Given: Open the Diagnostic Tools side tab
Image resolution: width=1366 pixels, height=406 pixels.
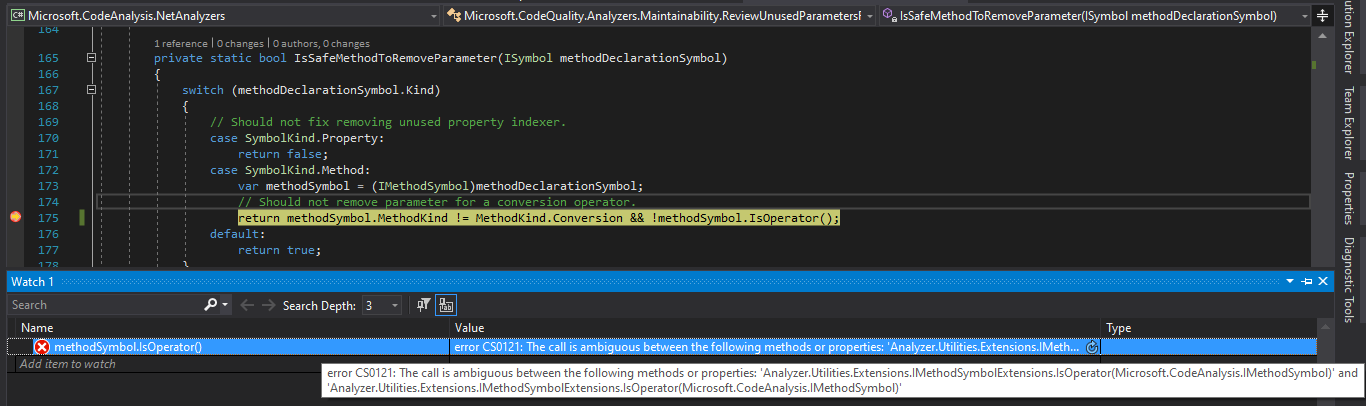Looking at the screenshot, I should tap(1348, 279).
